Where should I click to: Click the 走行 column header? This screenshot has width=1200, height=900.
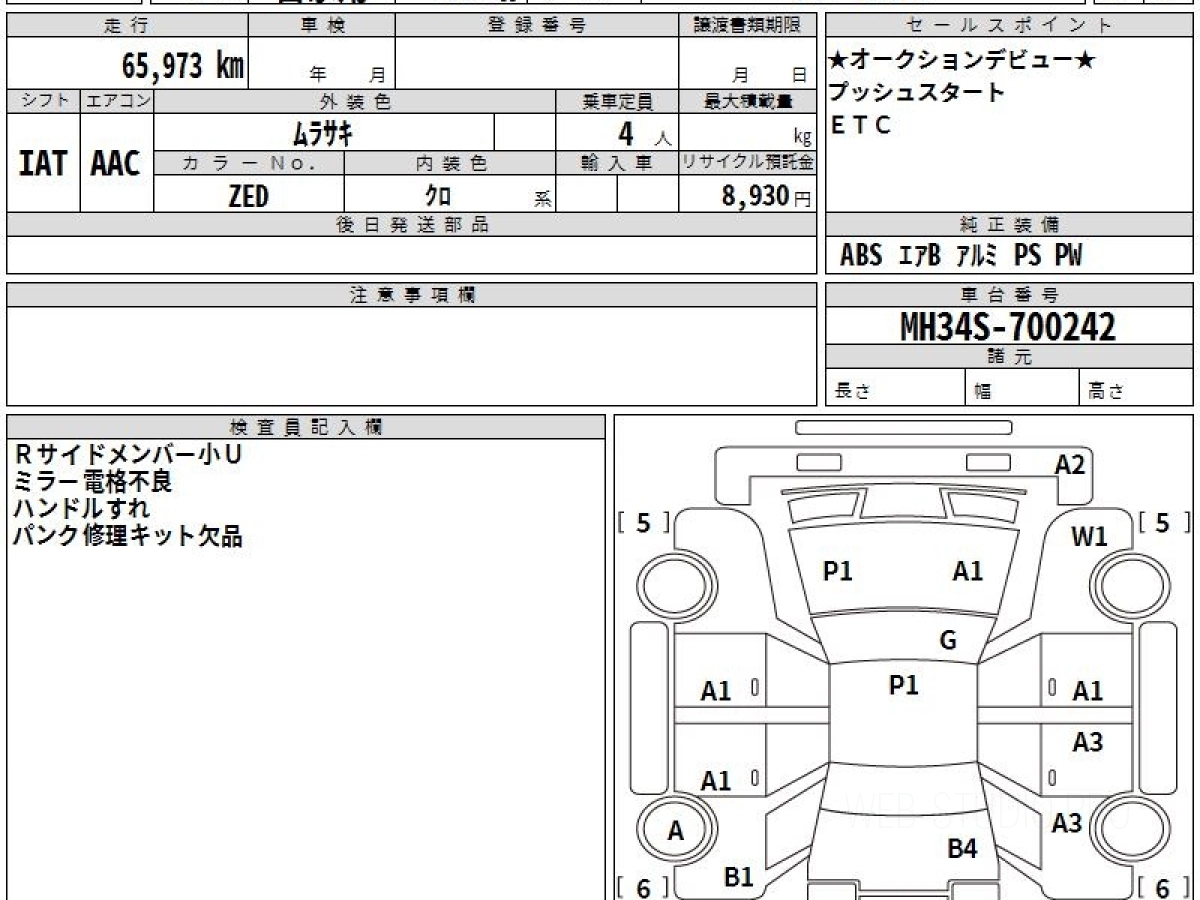point(127,26)
